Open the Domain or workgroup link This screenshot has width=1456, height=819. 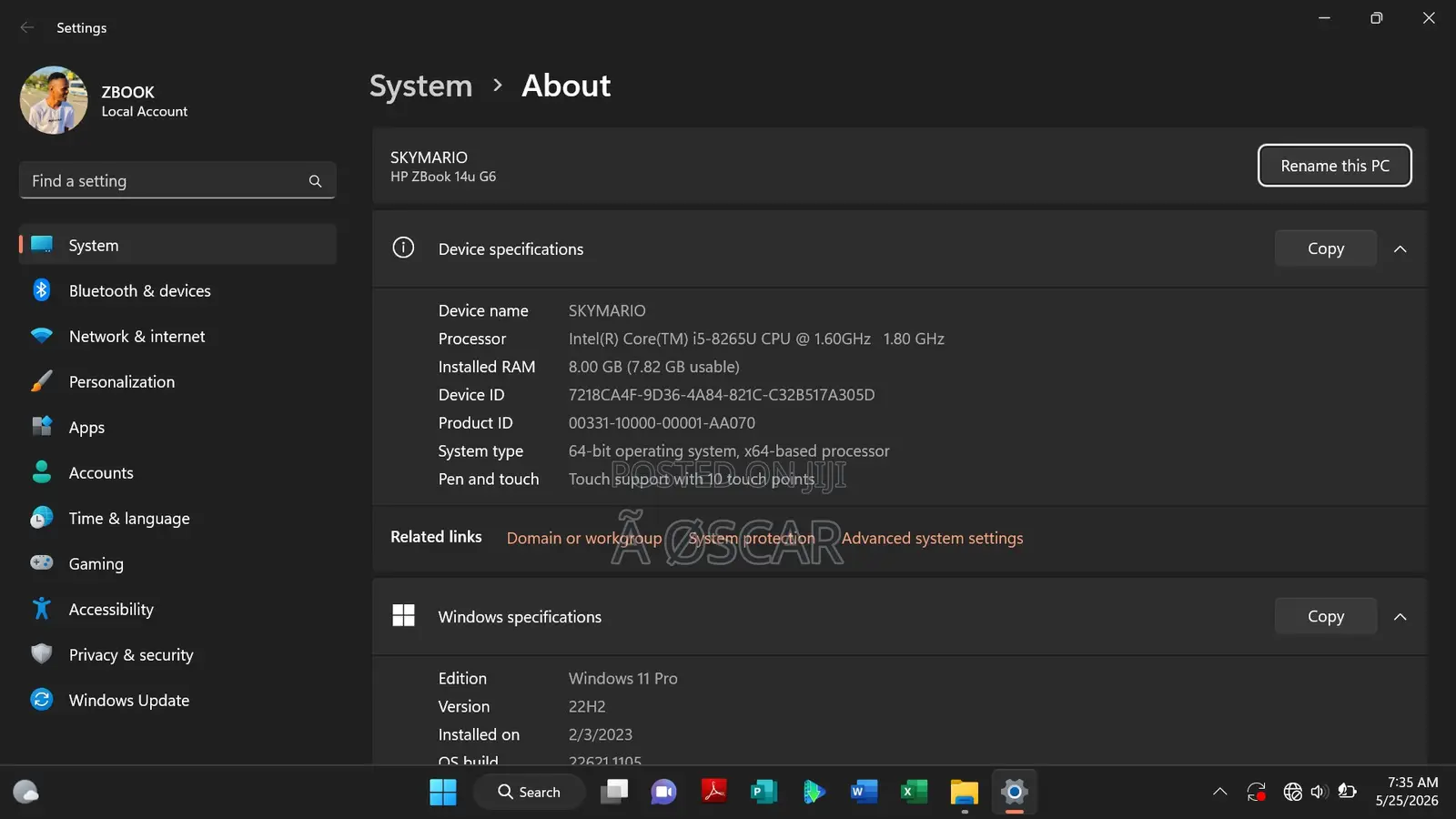tap(584, 538)
